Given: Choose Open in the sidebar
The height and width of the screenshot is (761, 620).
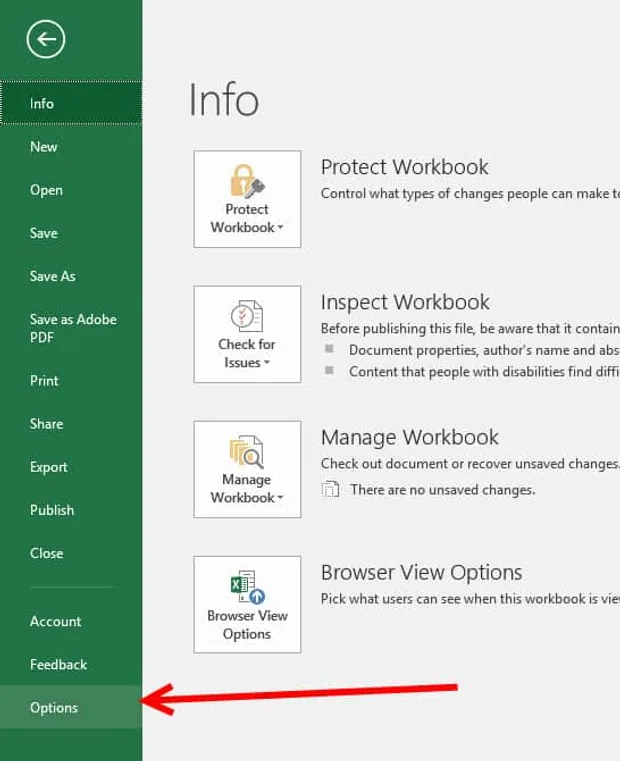Looking at the screenshot, I should pos(71,190).
